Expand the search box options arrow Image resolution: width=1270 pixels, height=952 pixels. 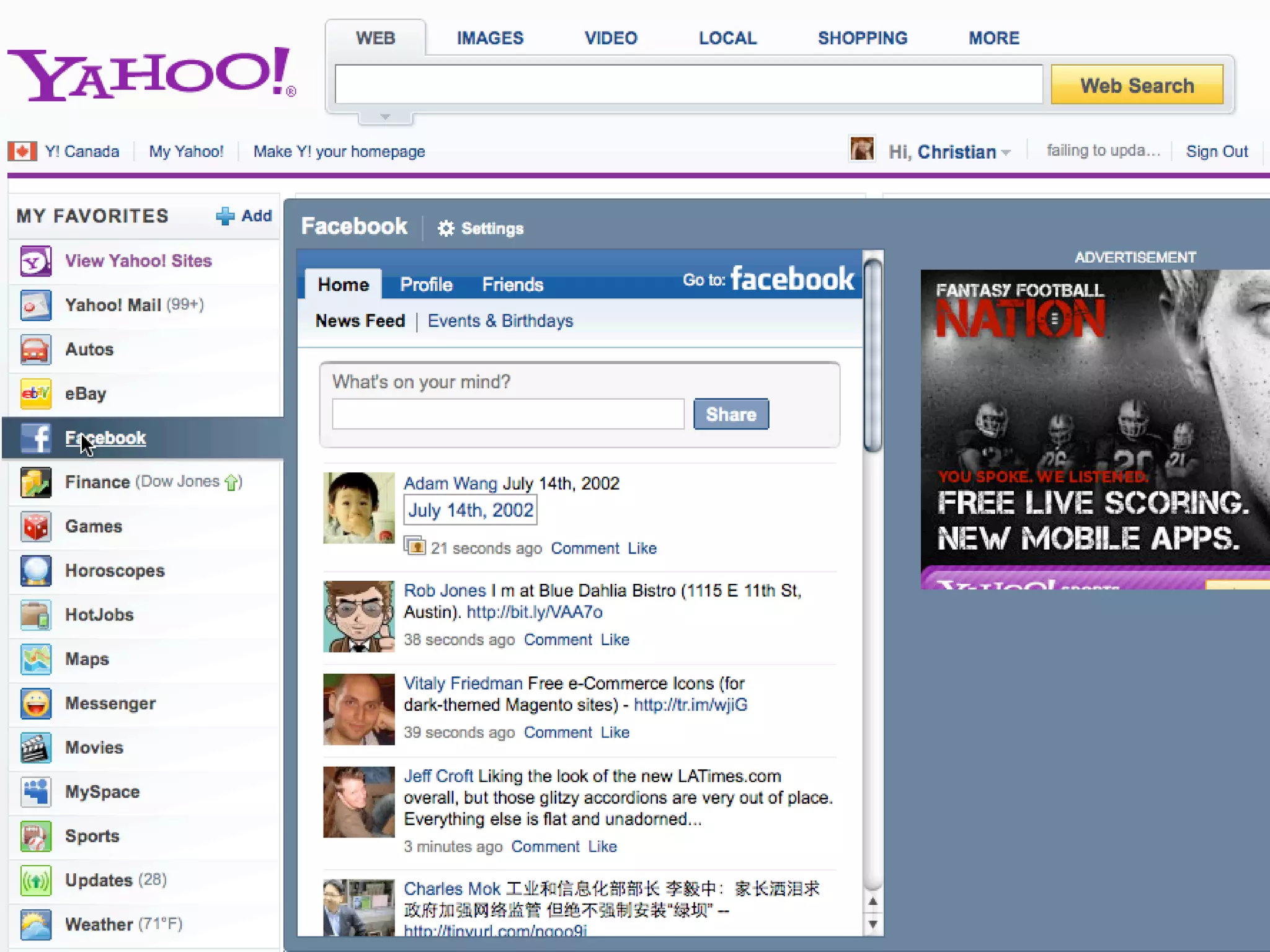[385, 117]
